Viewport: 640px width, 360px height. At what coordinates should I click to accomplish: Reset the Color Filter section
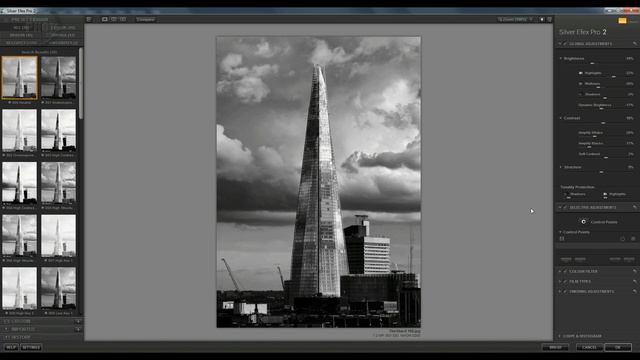coord(635,271)
